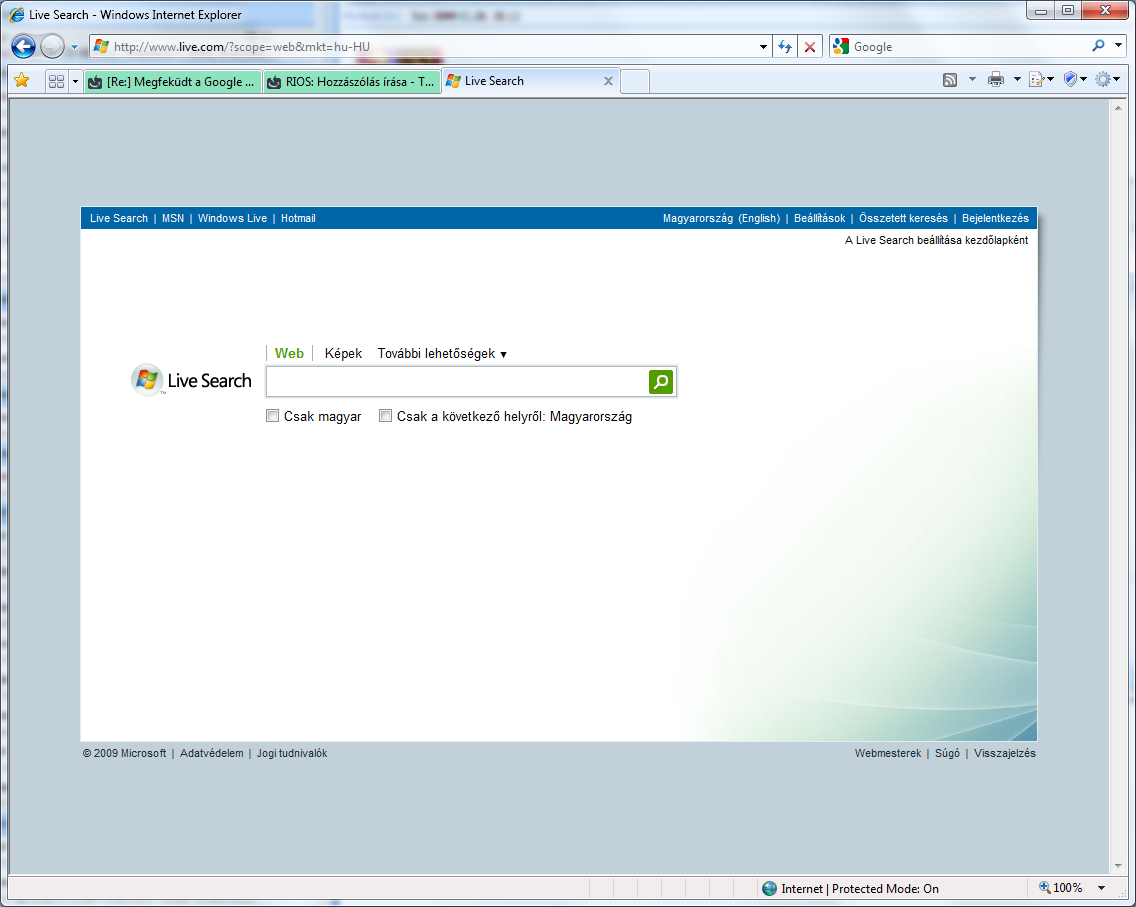Click A Live Search beállítása kezdőlapként
Screen dimensions: 1136x907
click(x=936, y=240)
